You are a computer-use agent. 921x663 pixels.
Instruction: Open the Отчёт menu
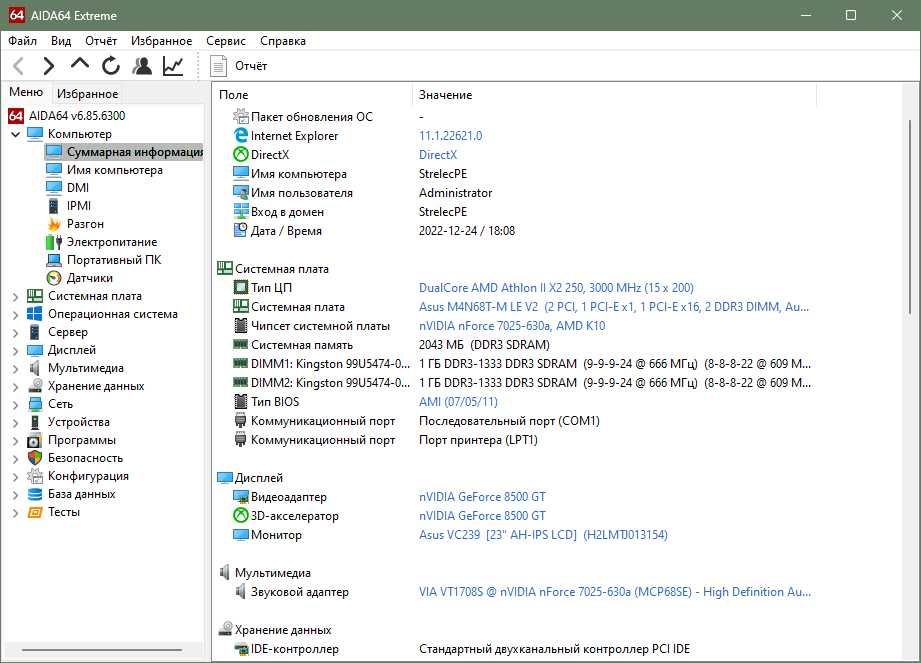pyautogui.click(x=101, y=41)
